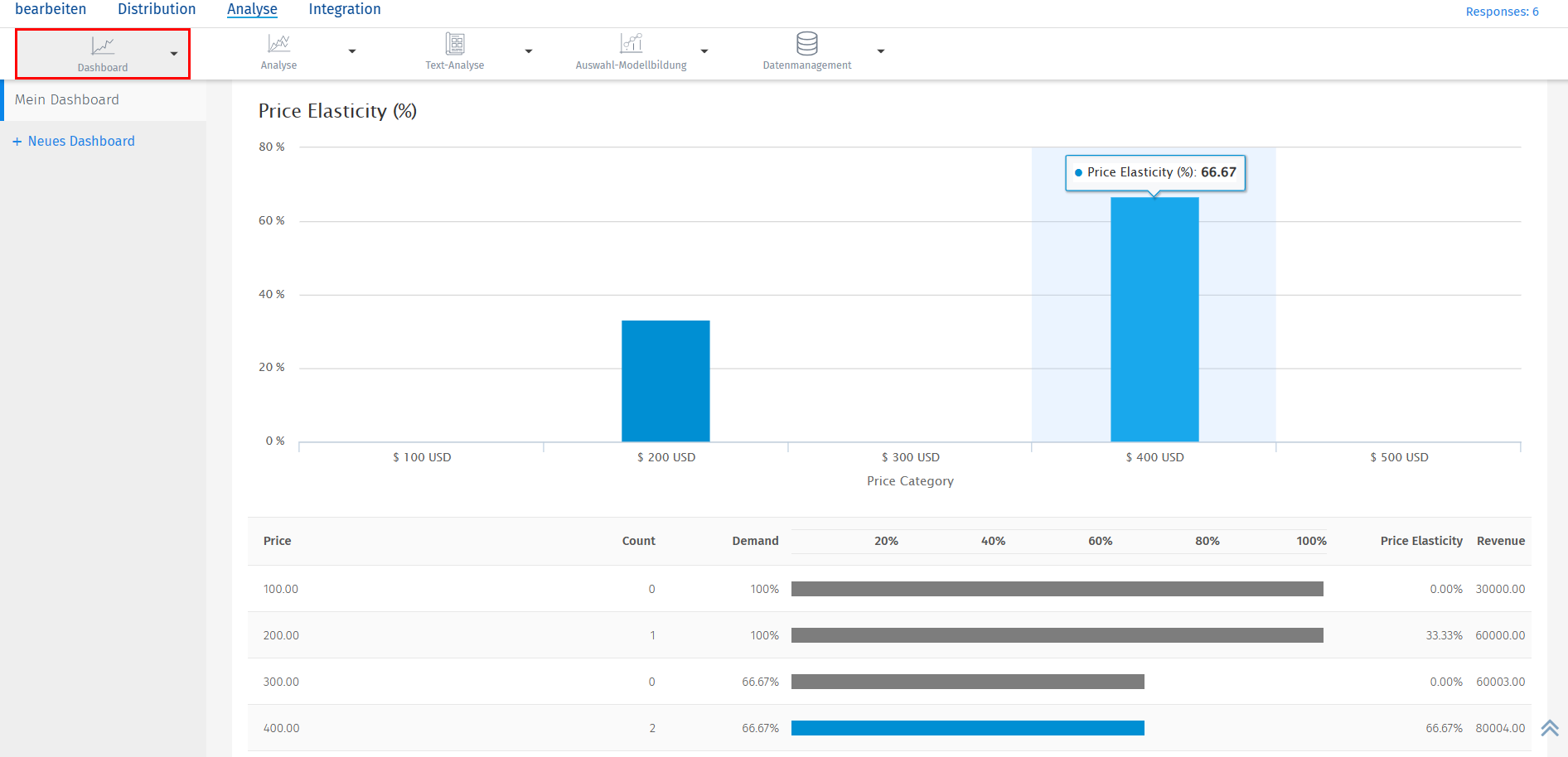Image resolution: width=1568 pixels, height=757 pixels.
Task: Click the plus icon beside Neues Dashboard
Action: [17, 142]
